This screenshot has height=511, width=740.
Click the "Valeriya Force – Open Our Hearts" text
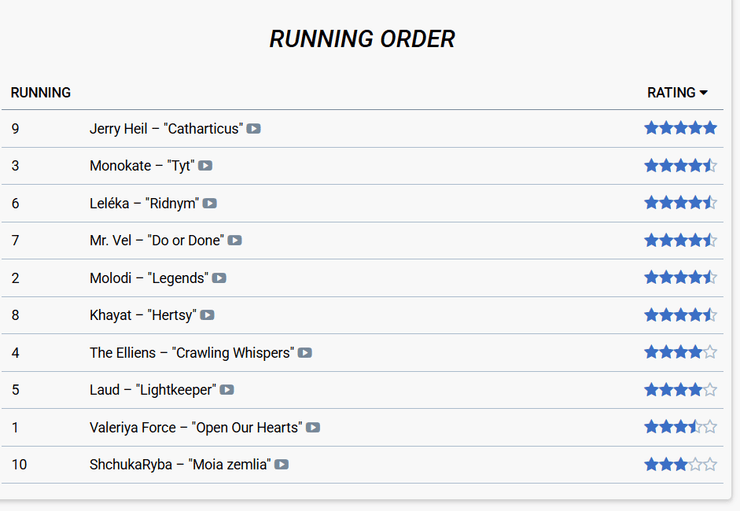point(195,427)
